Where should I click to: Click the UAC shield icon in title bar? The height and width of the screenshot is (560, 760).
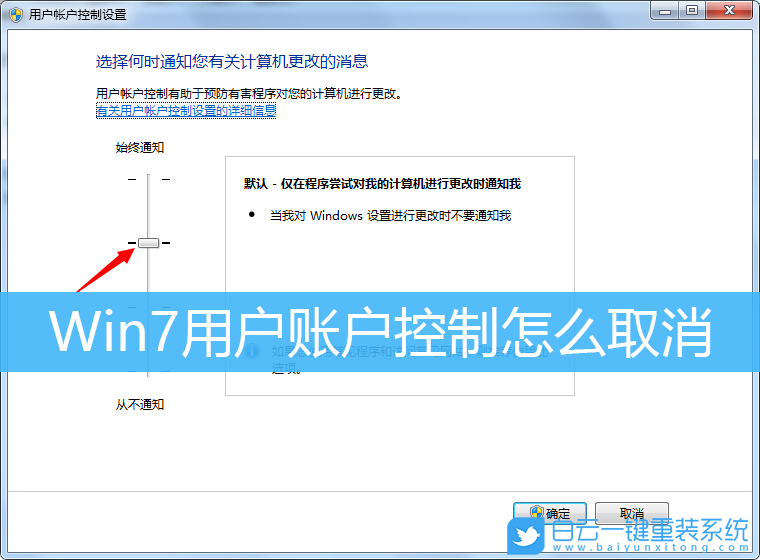click(16, 14)
